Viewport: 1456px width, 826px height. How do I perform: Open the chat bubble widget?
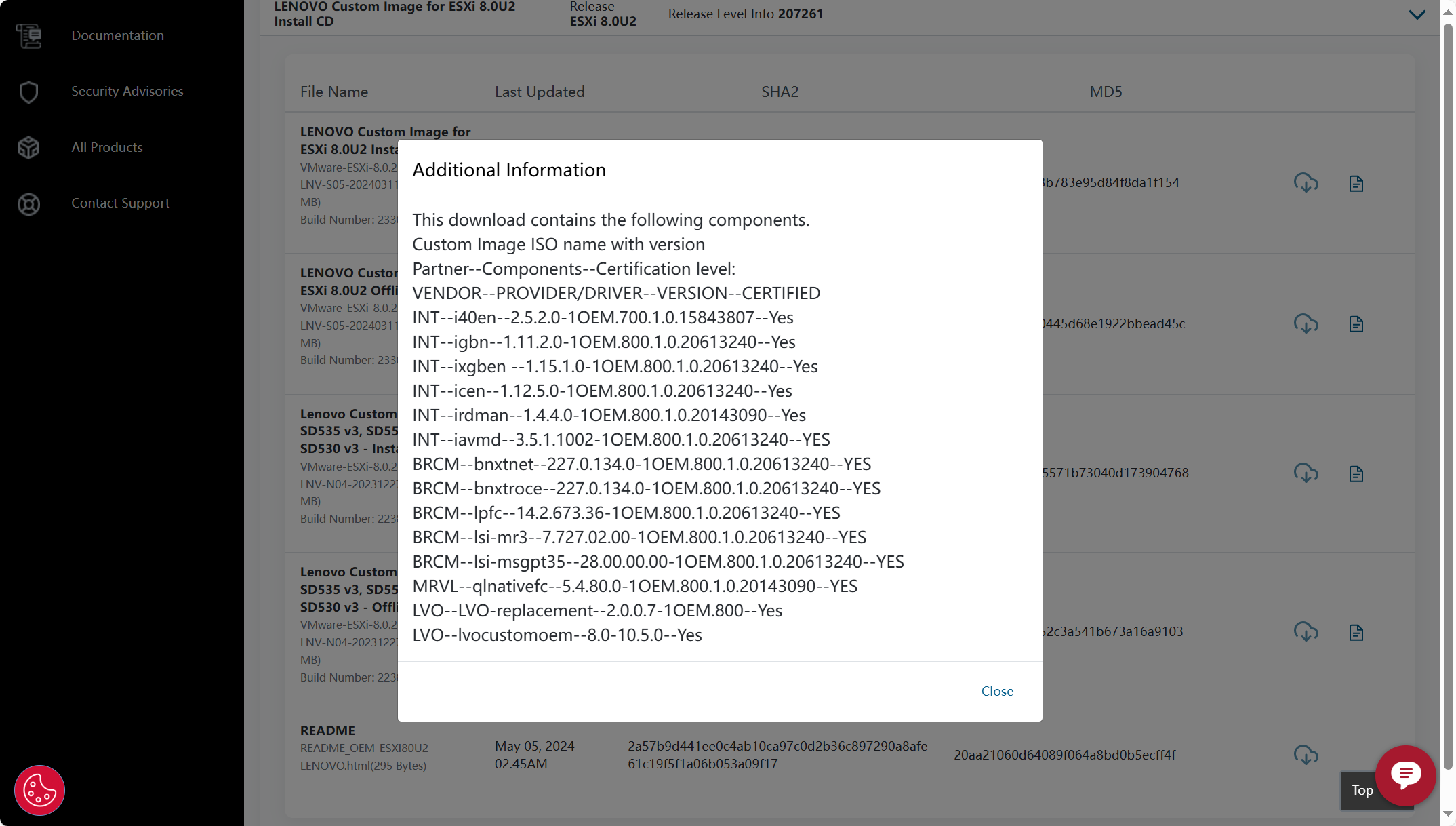pyautogui.click(x=1406, y=775)
